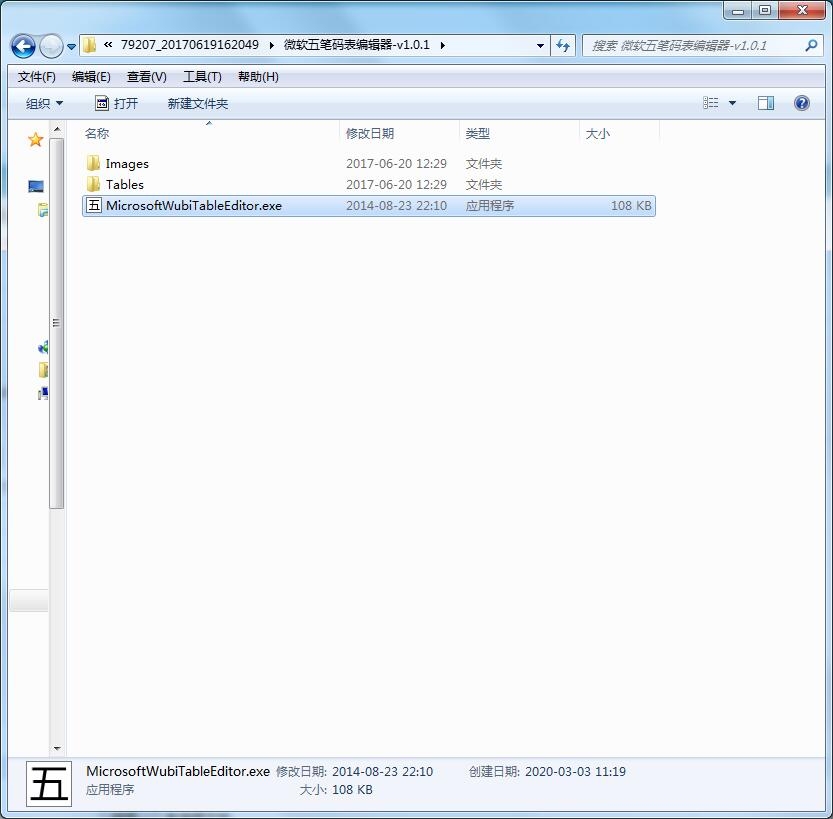Refresh the folder view
833x819 pixels.
[x=563, y=46]
